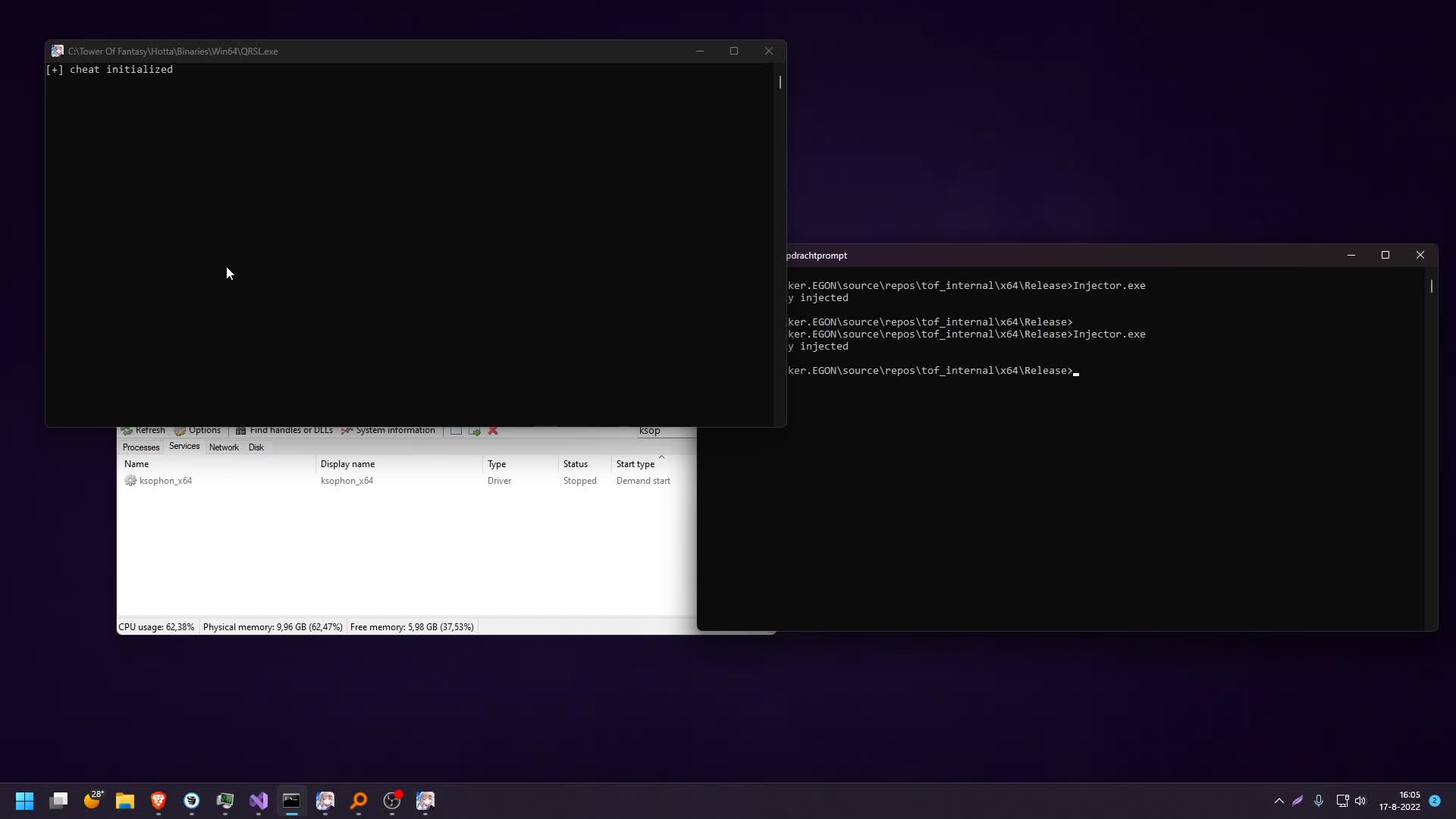The image size is (1456, 819).
Task: Click the search field containing ksop
Action: coord(666,431)
